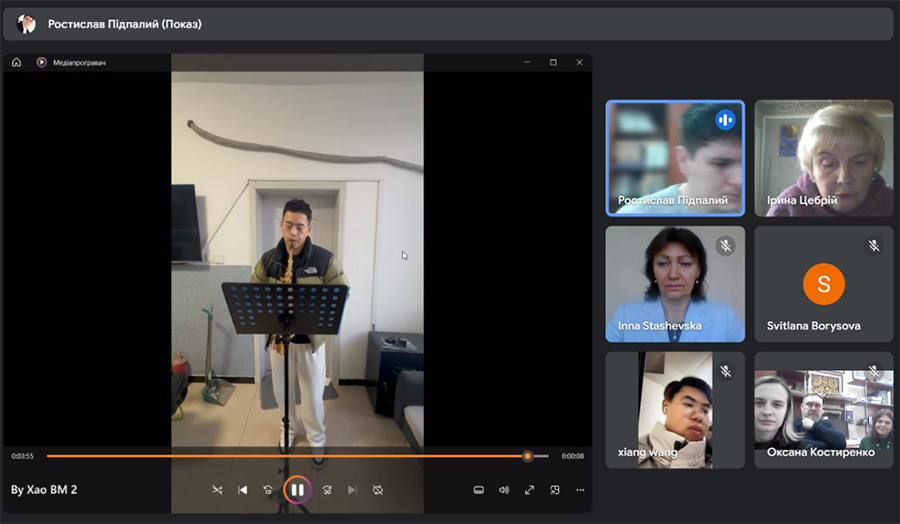Click presenter avatar in top banner
The image size is (900, 524).
(26, 24)
